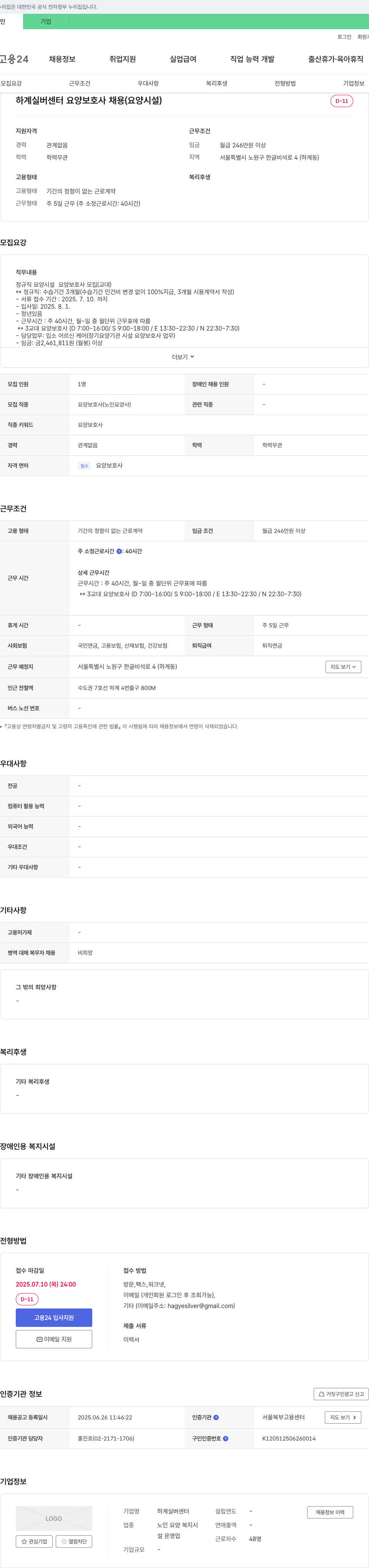The height and width of the screenshot is (1568, 369).
Task: Click the D-11 badge beside the job title
Action: coord(342,101)
